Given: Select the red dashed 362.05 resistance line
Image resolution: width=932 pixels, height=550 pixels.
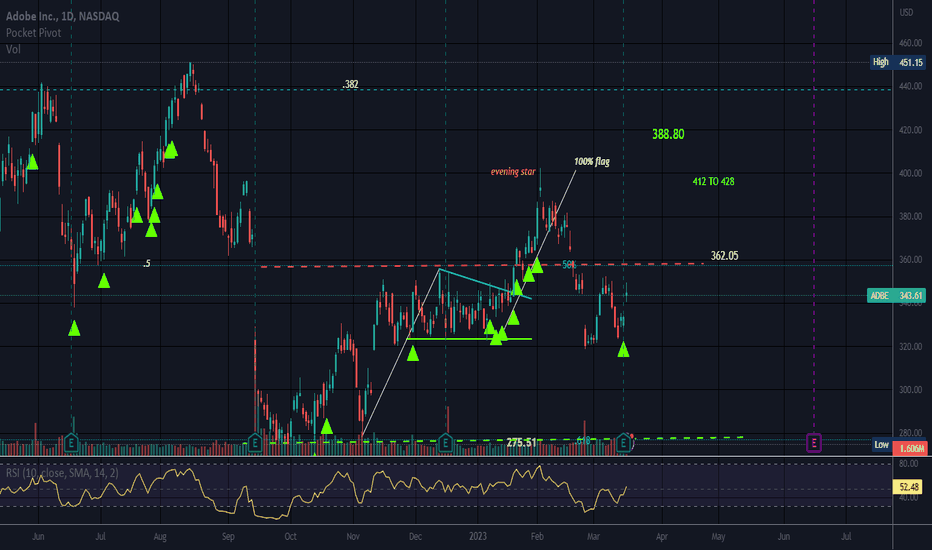Looking at the screenshot, I should point(481,265).
